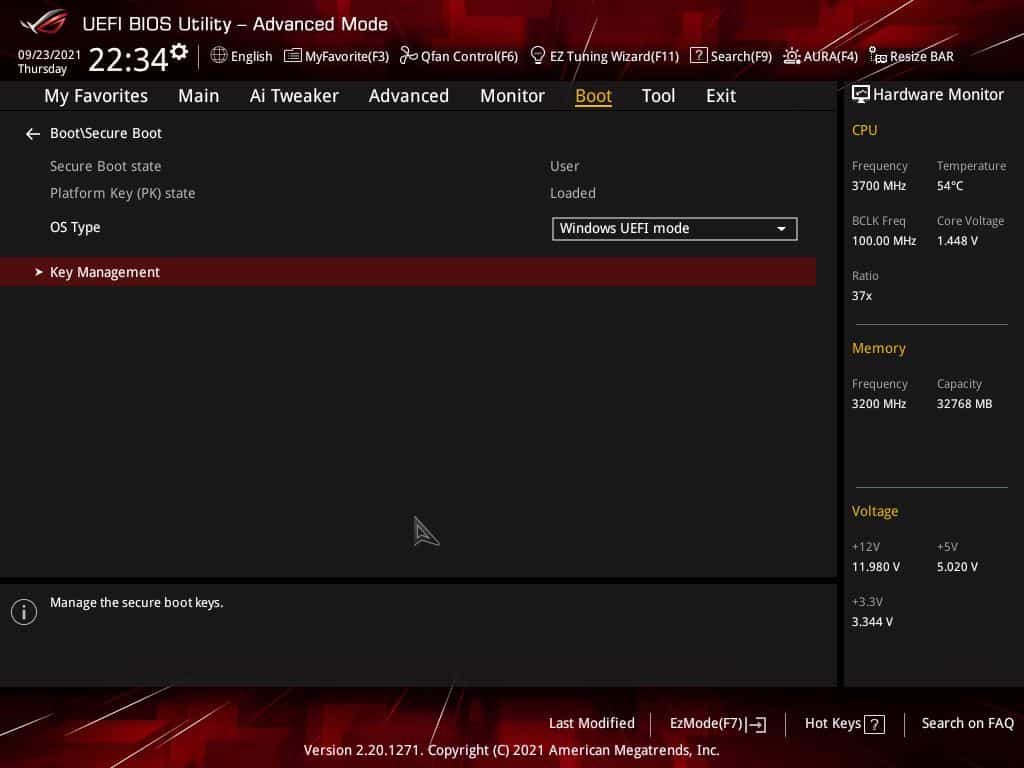Go to the Monitor tab
Image resolution: width=1024 pixels, height=768 pixels.
click(512, 96)
